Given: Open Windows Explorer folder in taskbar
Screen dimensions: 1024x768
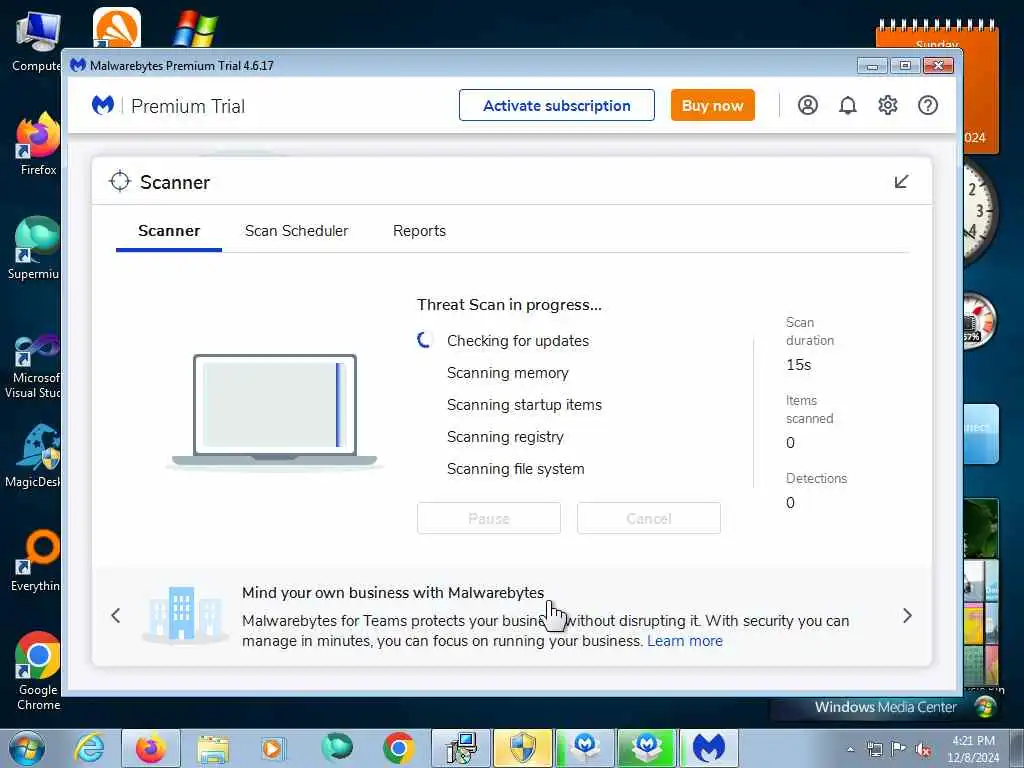Looking at the screenshot, I should 213,749.
